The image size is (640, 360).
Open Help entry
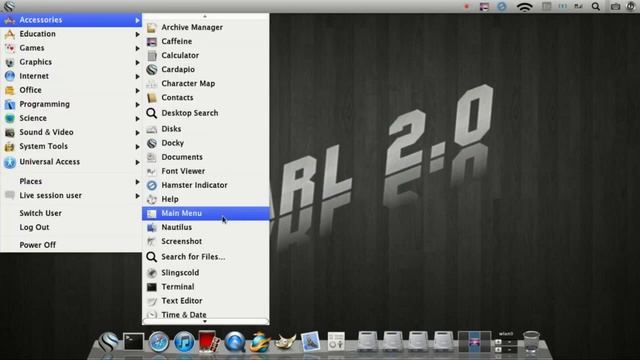click(x=205, y=199)
